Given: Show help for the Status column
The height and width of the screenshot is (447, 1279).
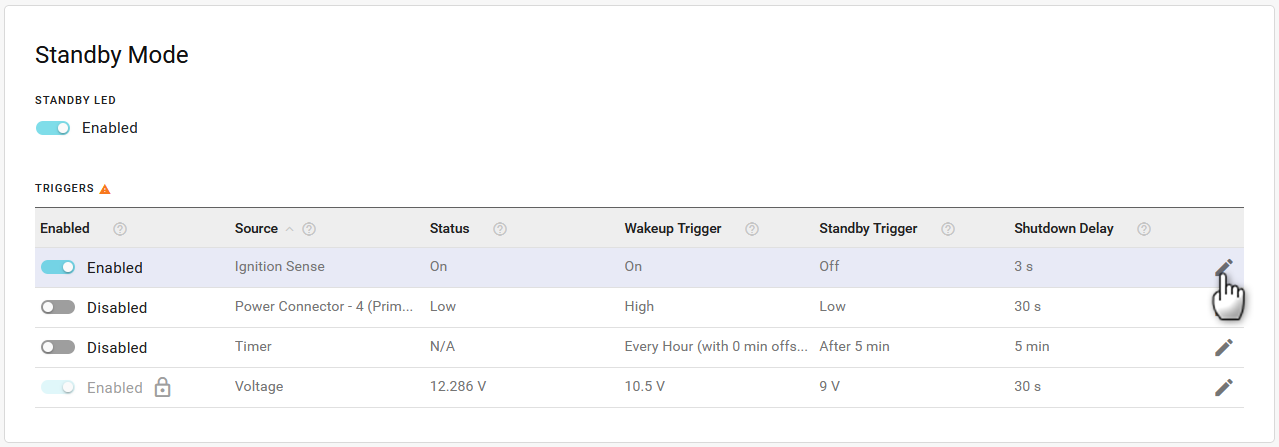Looking at the screenshot, I should coord(500,229).
